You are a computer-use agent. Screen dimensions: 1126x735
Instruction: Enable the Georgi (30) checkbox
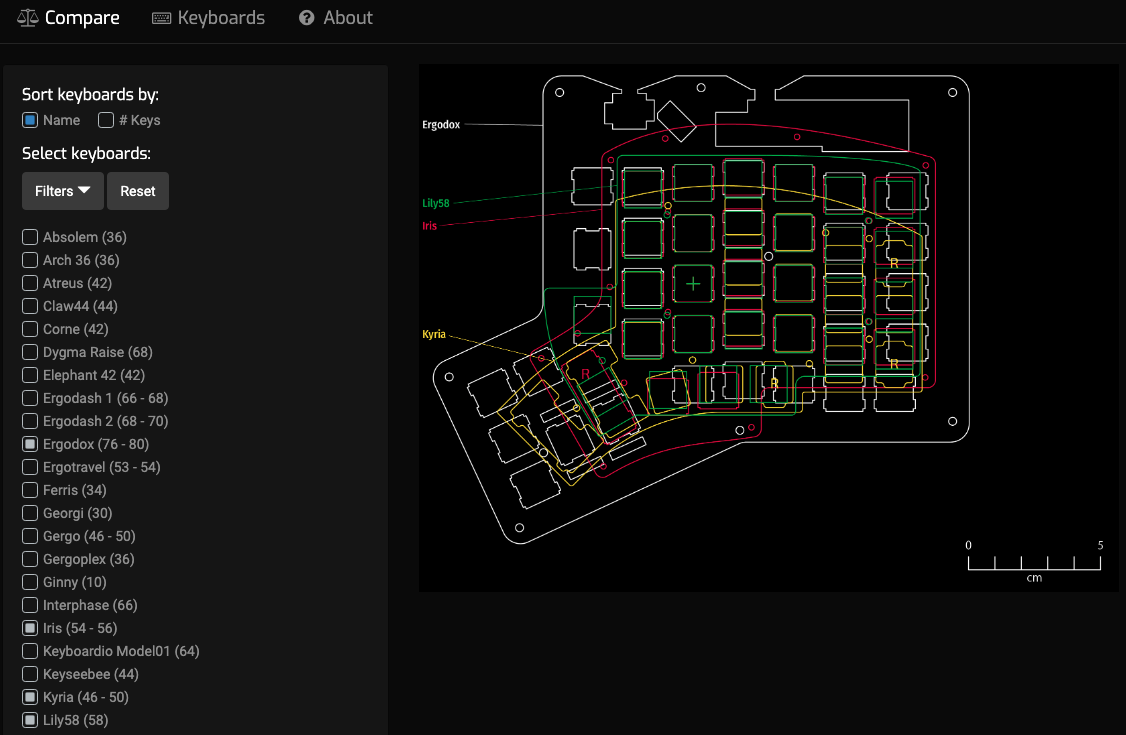tap(30, 512)
